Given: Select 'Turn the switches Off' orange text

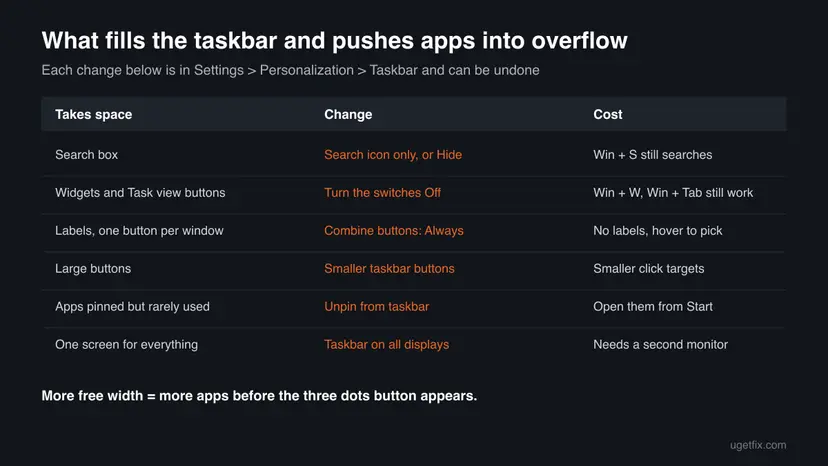Looking at the screenshot, I should point(382,193).
